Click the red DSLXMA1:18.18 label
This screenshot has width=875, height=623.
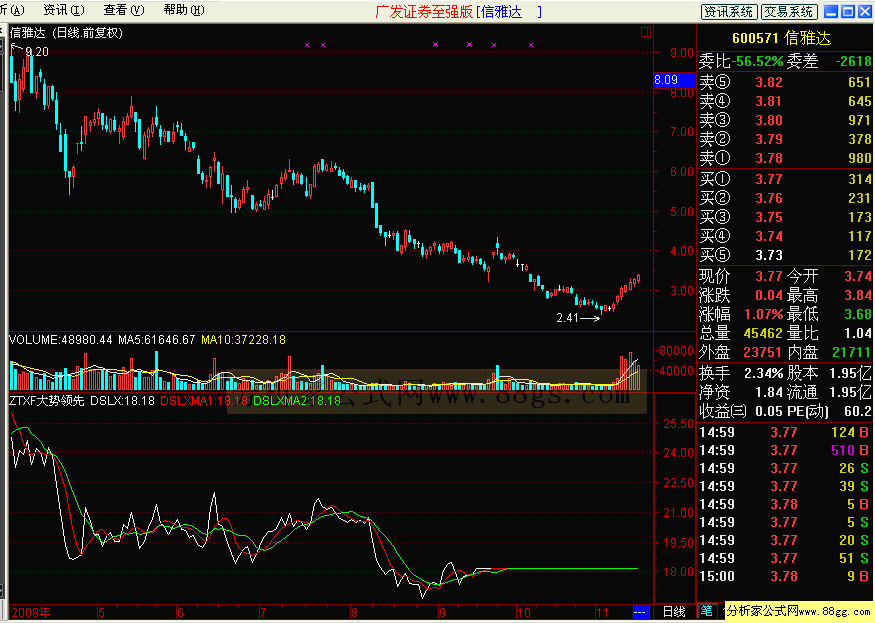204,400
